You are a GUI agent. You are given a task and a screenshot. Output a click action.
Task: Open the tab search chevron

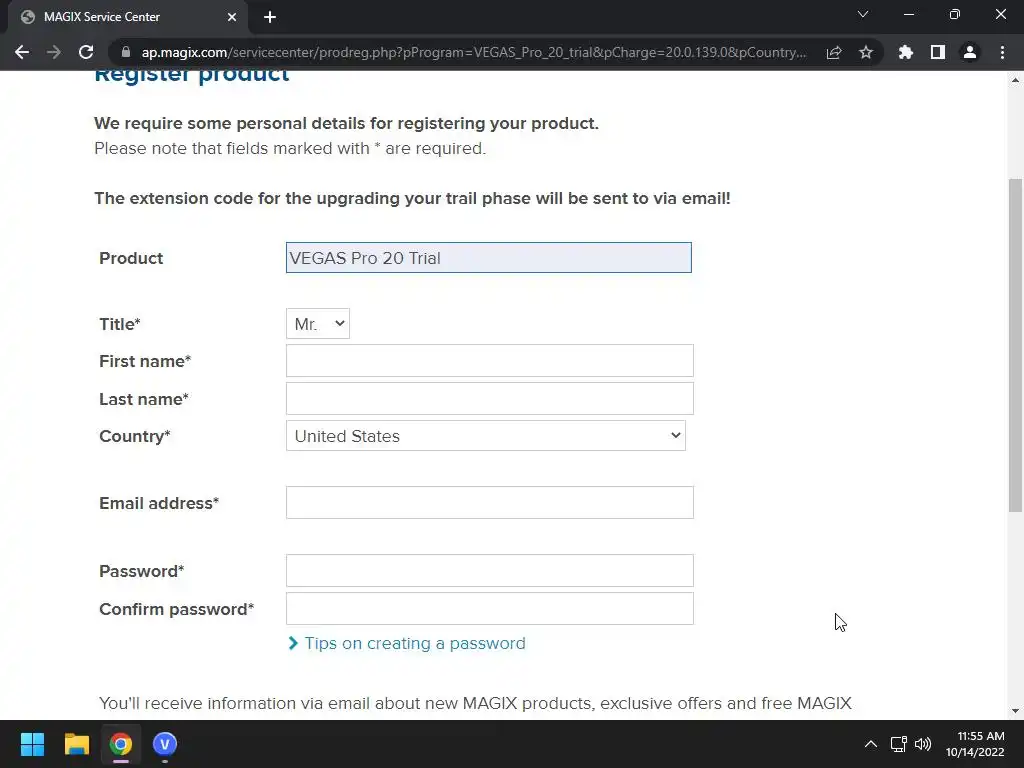pos(863,14)
